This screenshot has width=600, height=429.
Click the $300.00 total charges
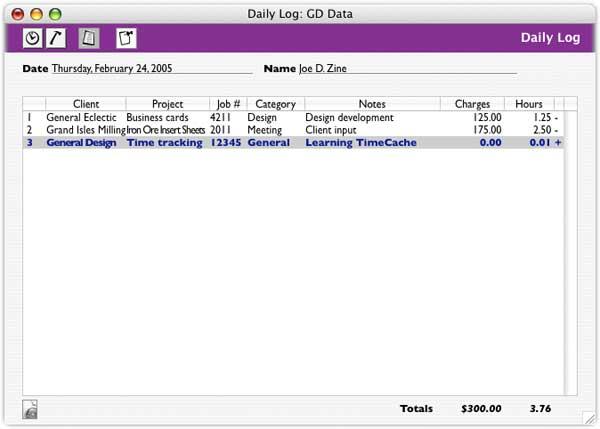[x=481, y=408]
